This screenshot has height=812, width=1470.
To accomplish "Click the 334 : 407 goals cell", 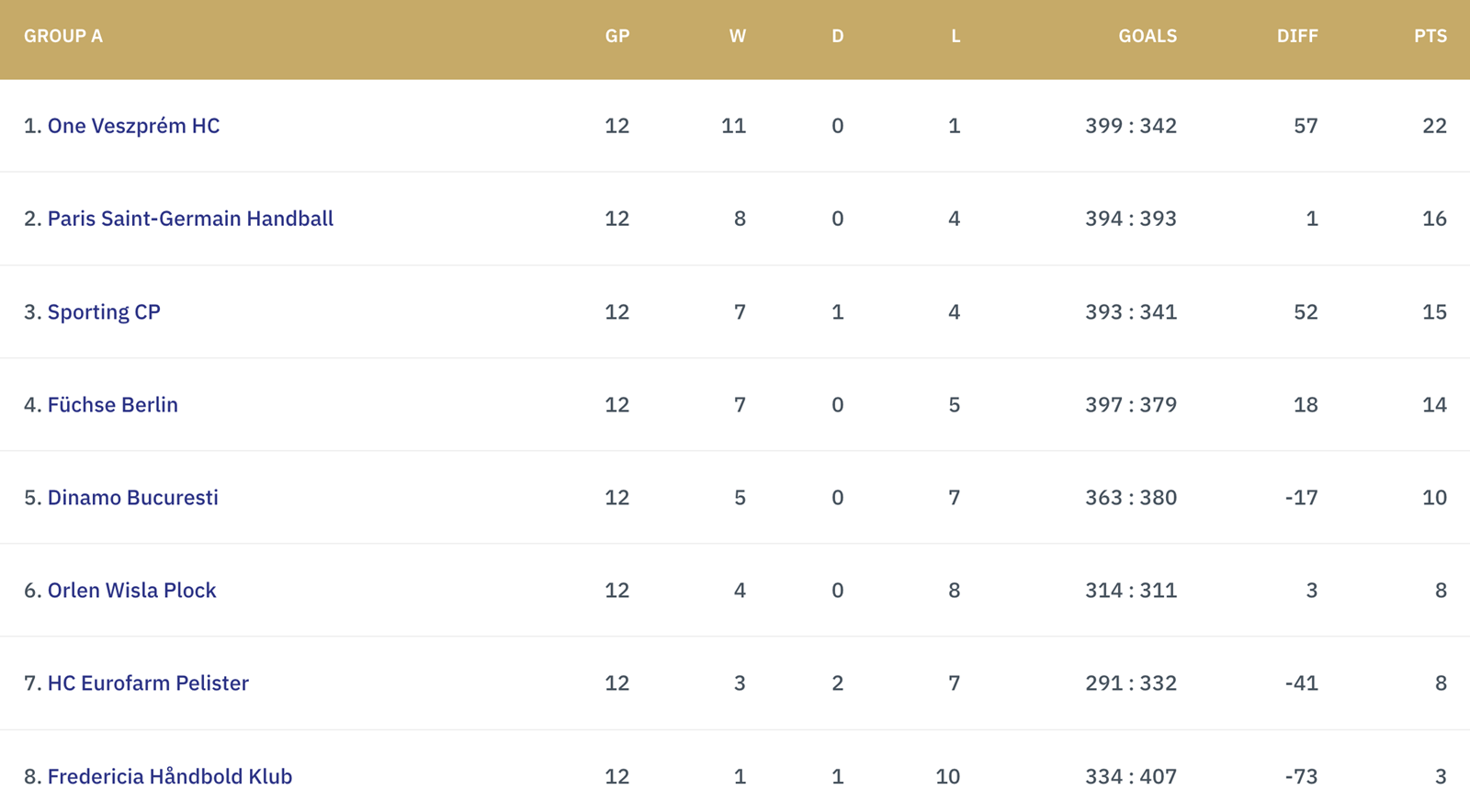I will click(1131, 777).
